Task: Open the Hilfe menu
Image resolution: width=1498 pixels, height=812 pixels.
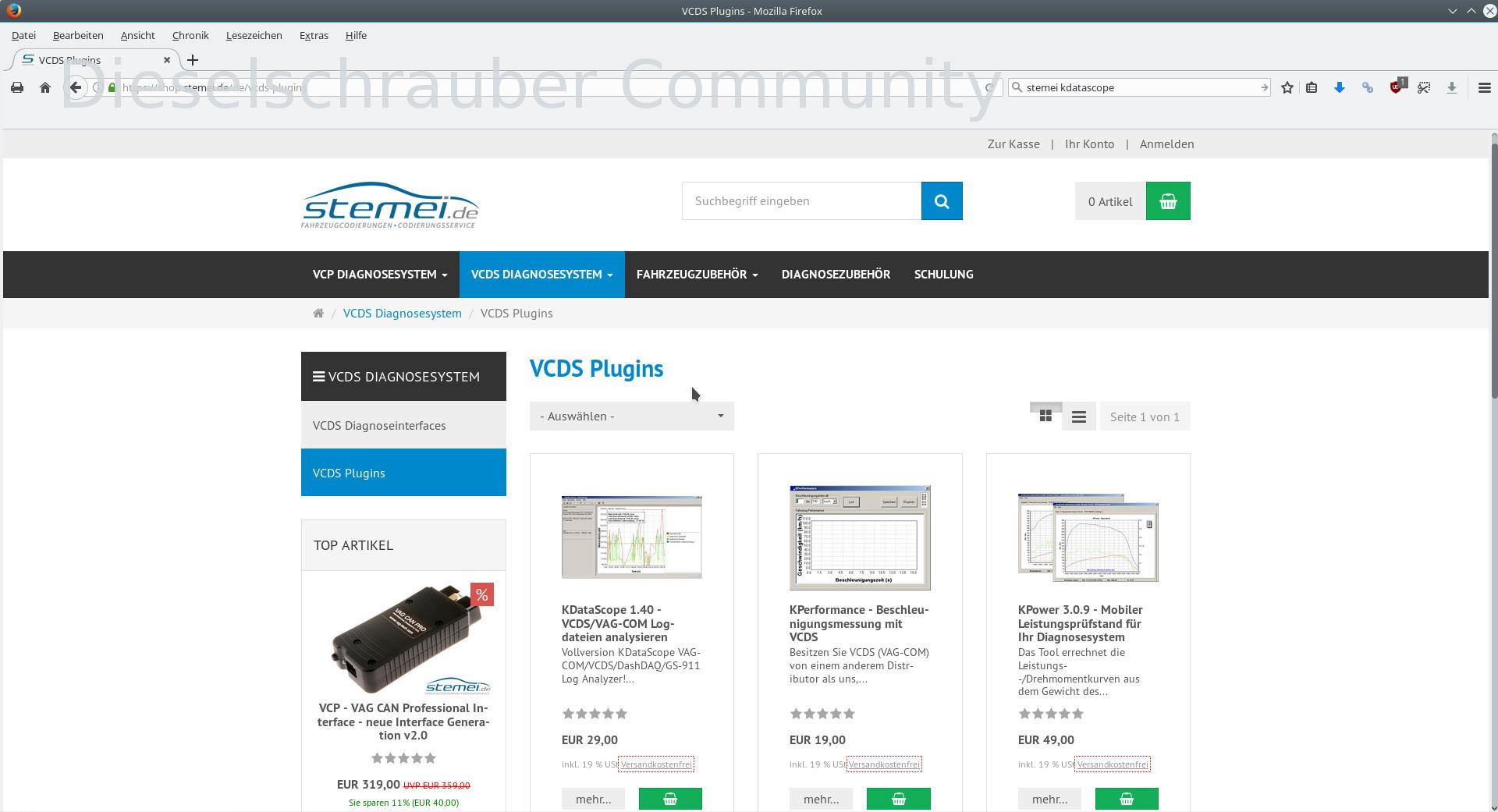Action: click(x=356, y=35)
